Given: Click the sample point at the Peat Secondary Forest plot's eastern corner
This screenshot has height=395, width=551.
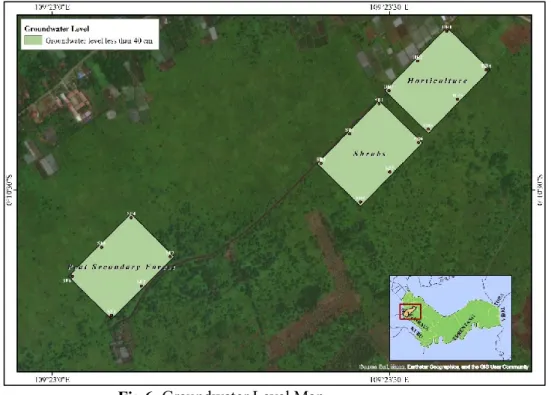Looking at the screenshot, I should (170, 256).
